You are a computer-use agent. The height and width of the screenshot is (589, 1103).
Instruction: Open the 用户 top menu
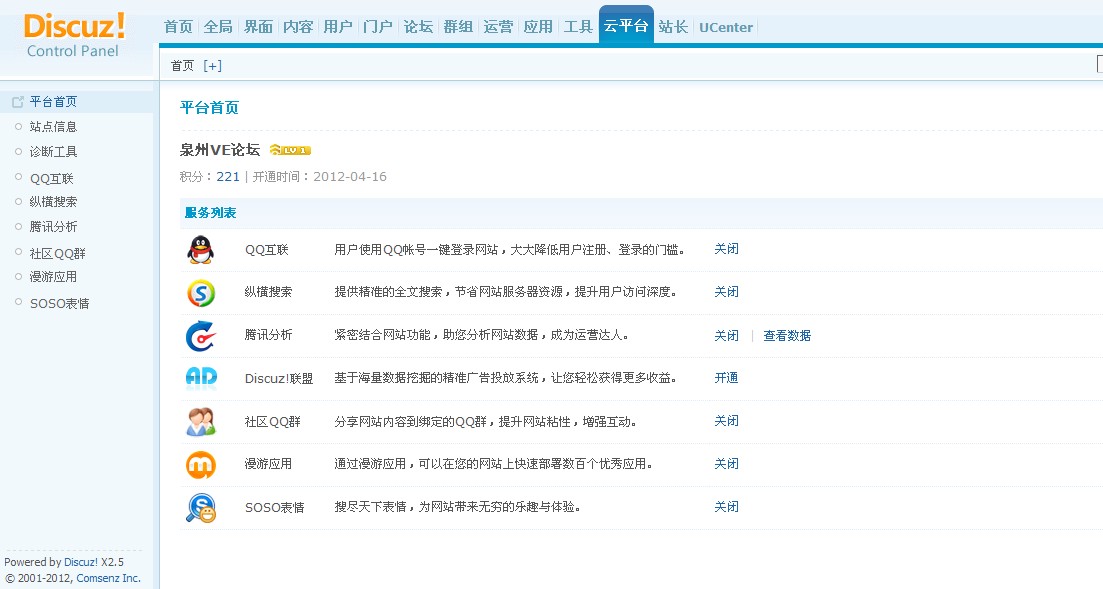click(338, 27)
